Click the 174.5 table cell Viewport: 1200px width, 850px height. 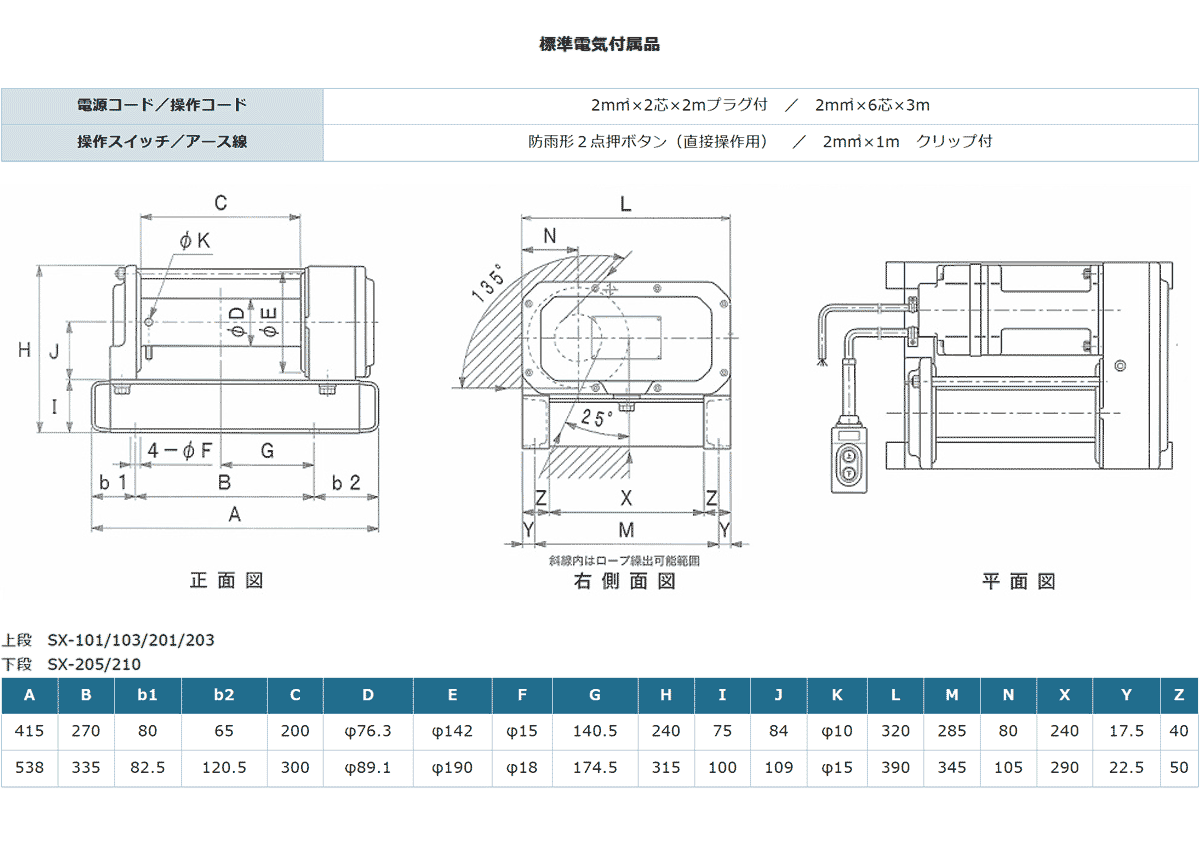pyautogui.click(x=595, y=768)
